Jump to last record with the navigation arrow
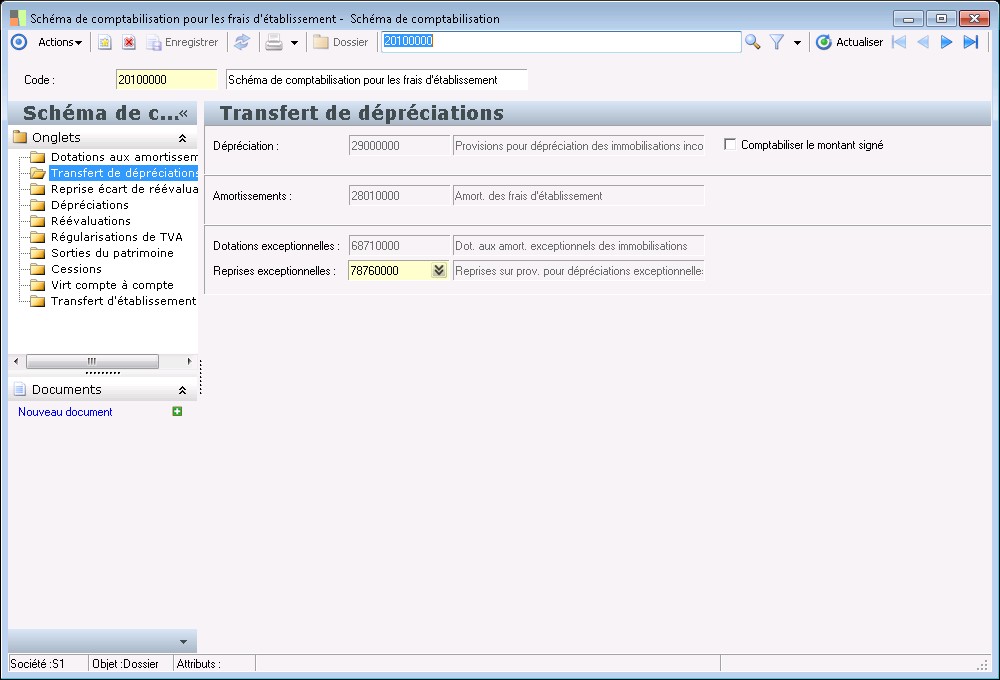 coord(970,42)
